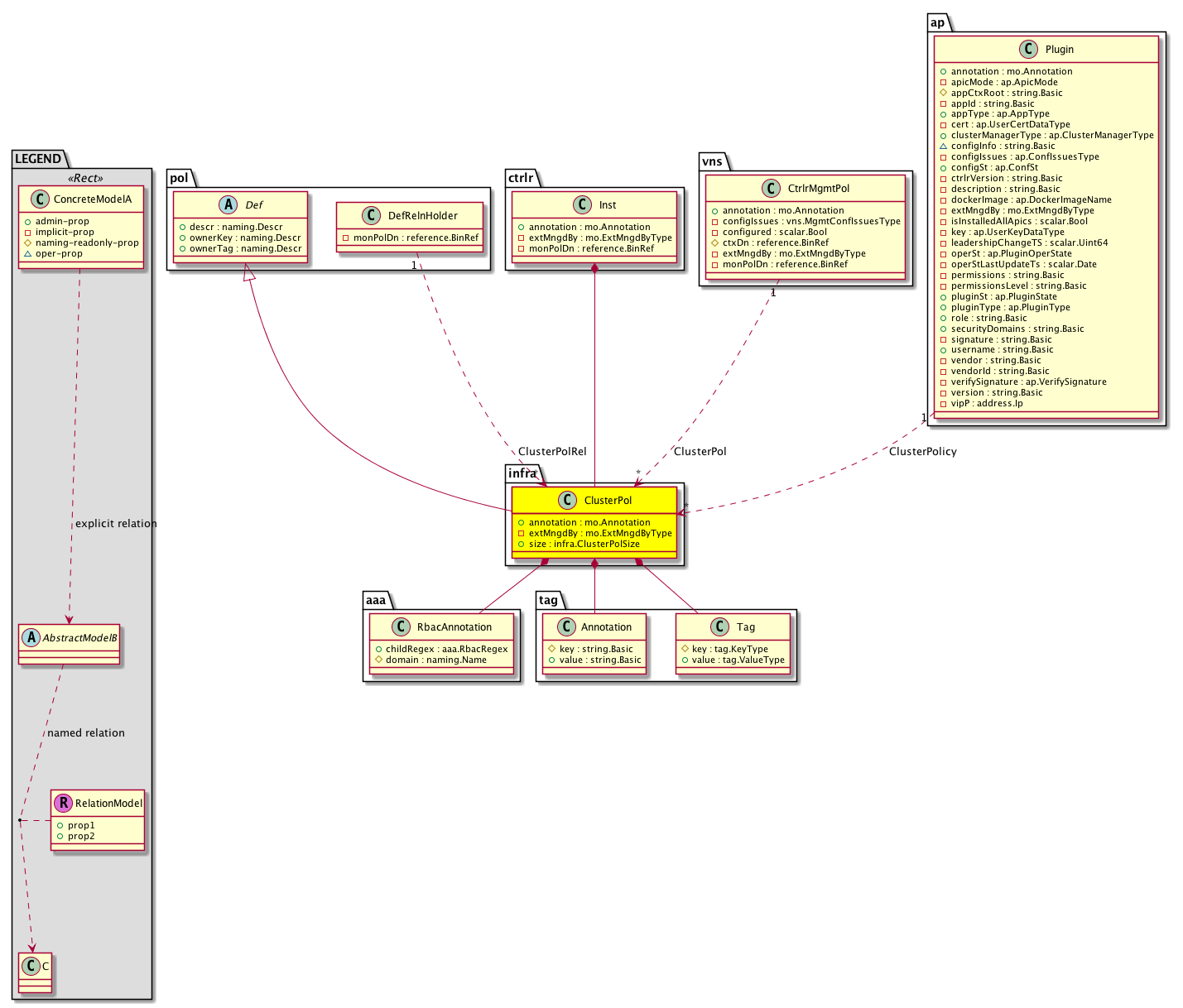Click the RelationModel R icon

point(62,803)
